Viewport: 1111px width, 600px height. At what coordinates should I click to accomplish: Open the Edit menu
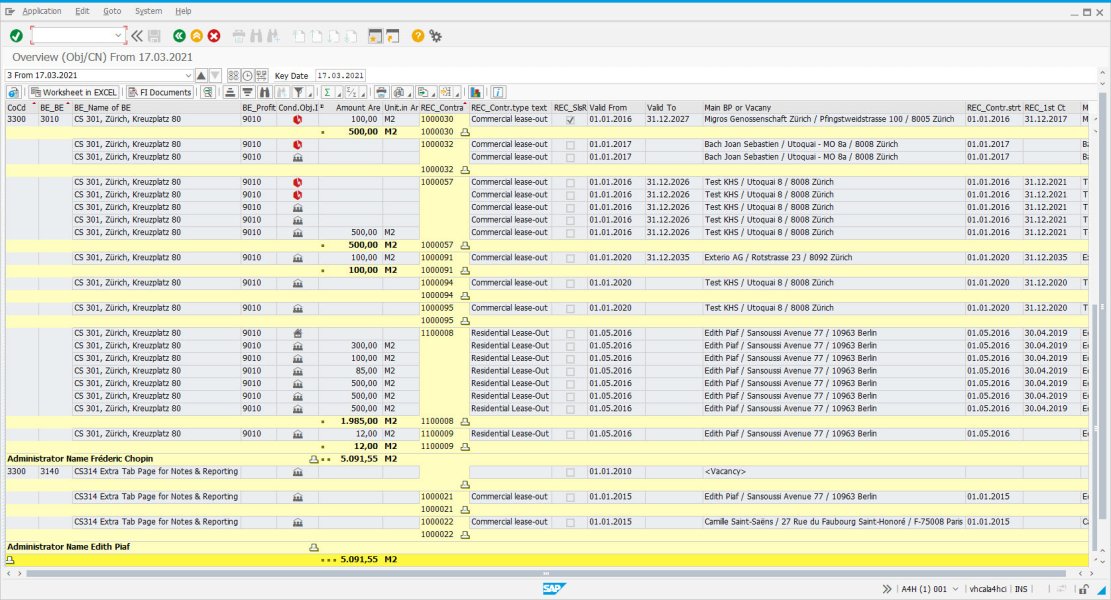pos(82,11)
